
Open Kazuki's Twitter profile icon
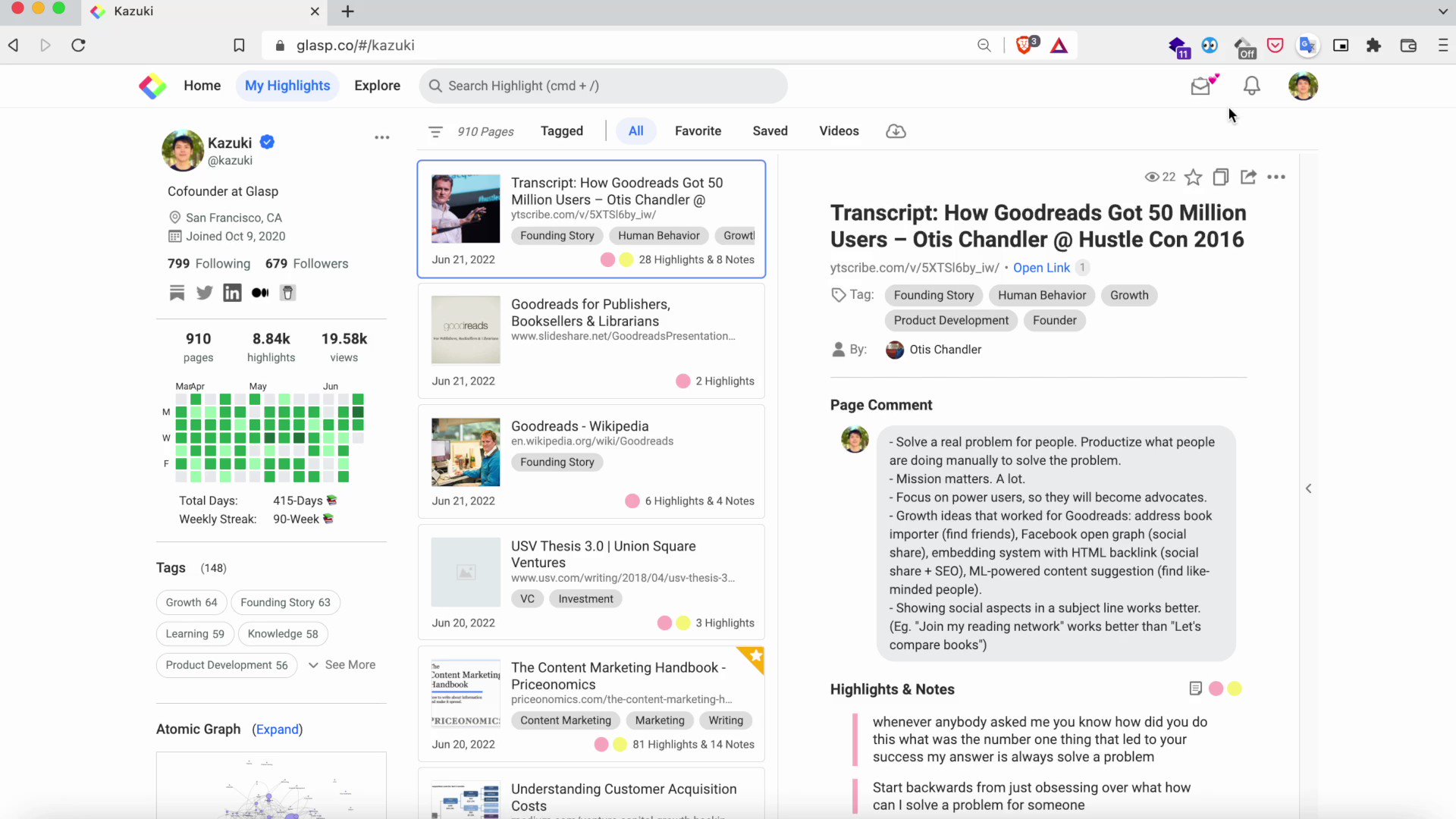205,293
